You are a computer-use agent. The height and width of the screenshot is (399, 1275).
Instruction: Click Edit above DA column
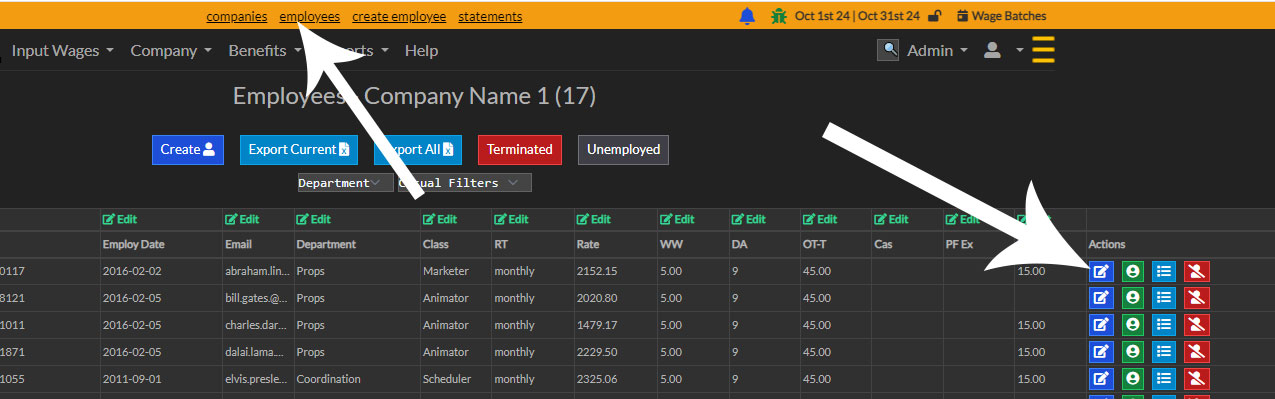[x=750, y=219]
